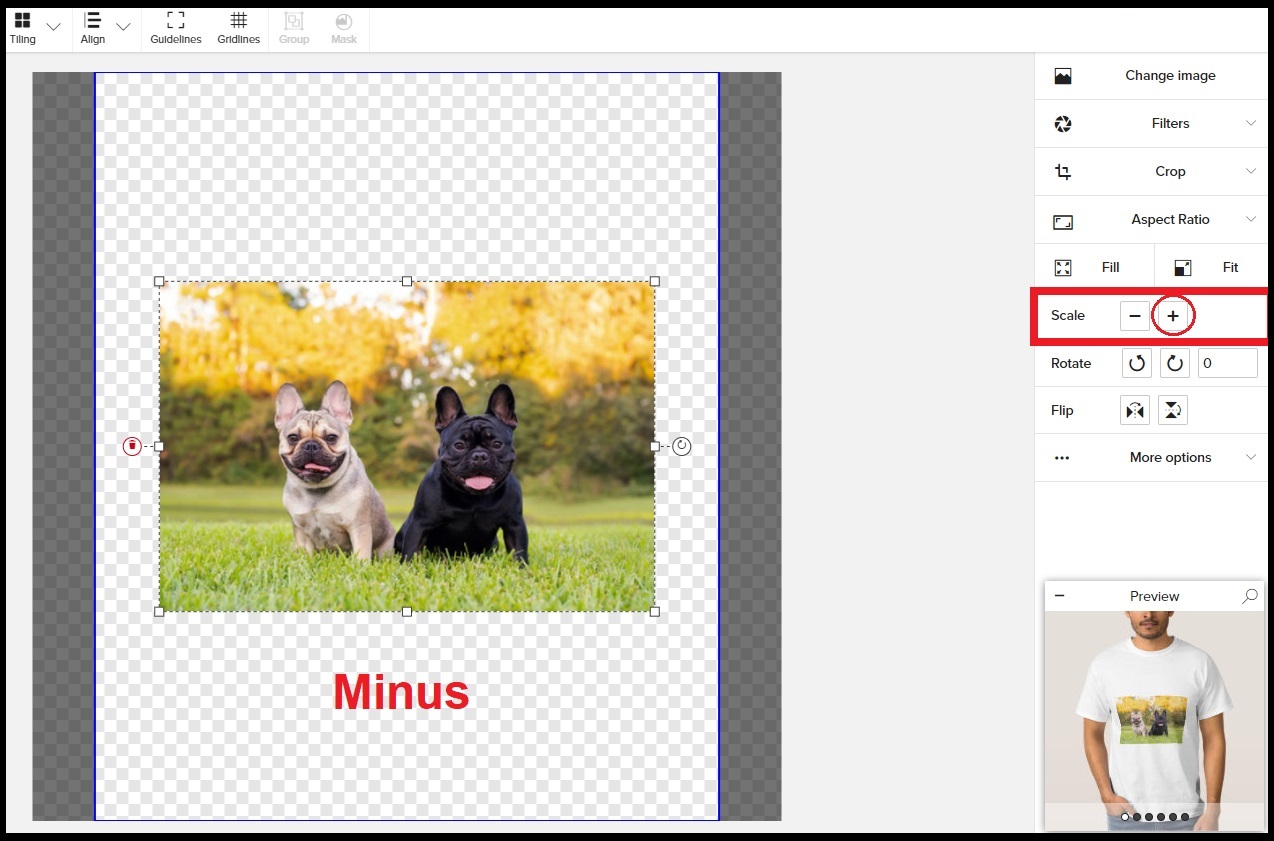Screen dimensions: 1274x841
Task: Click the Scale label text
Action: pyautogui.click(x=1068, y=315)
